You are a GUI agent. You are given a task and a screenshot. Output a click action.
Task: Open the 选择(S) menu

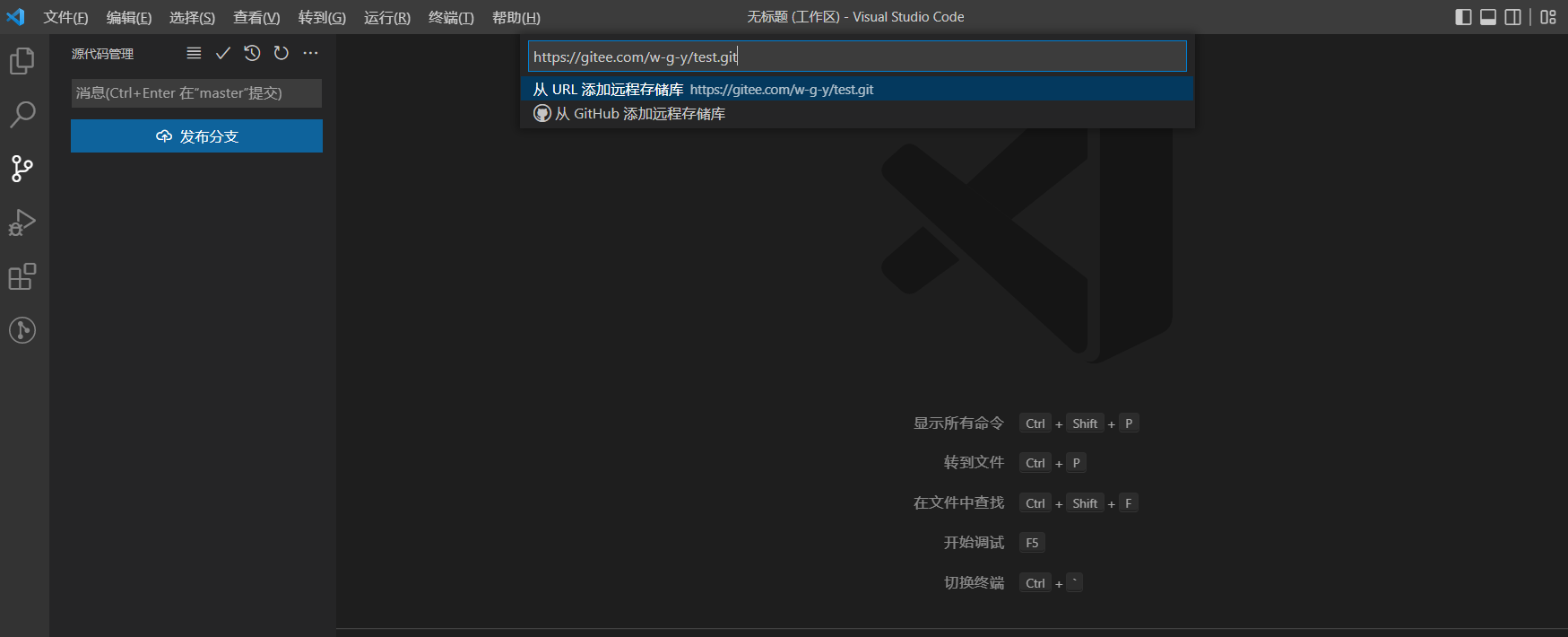click(x=192, y=17)
